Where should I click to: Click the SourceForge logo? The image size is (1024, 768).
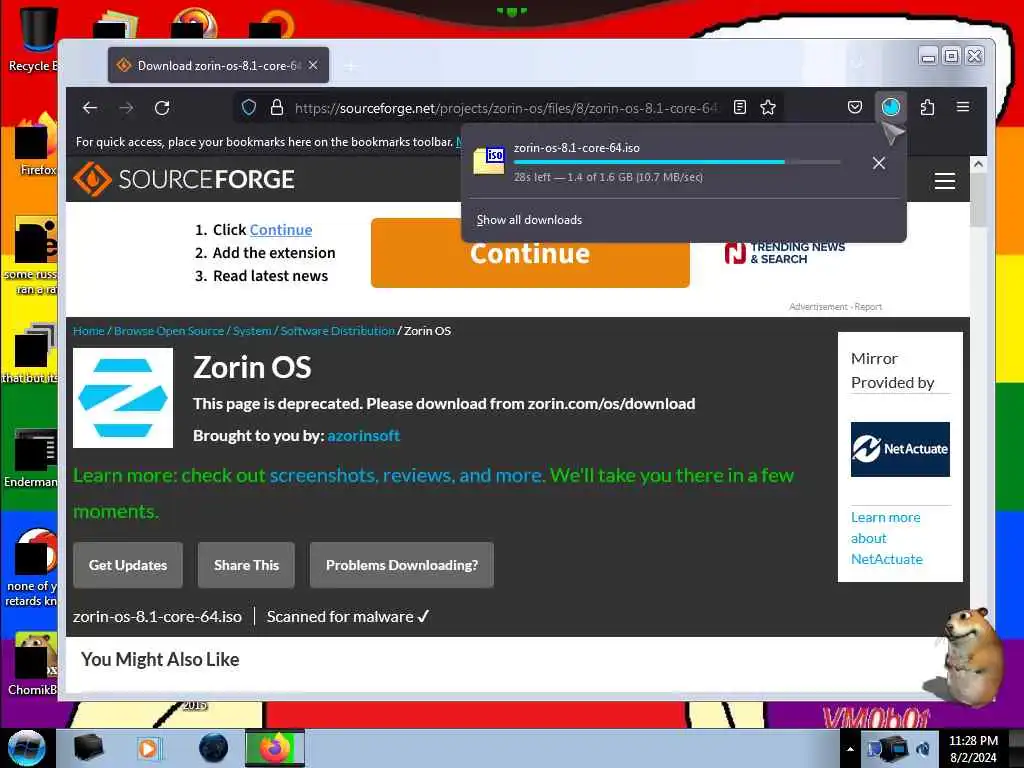184,179
